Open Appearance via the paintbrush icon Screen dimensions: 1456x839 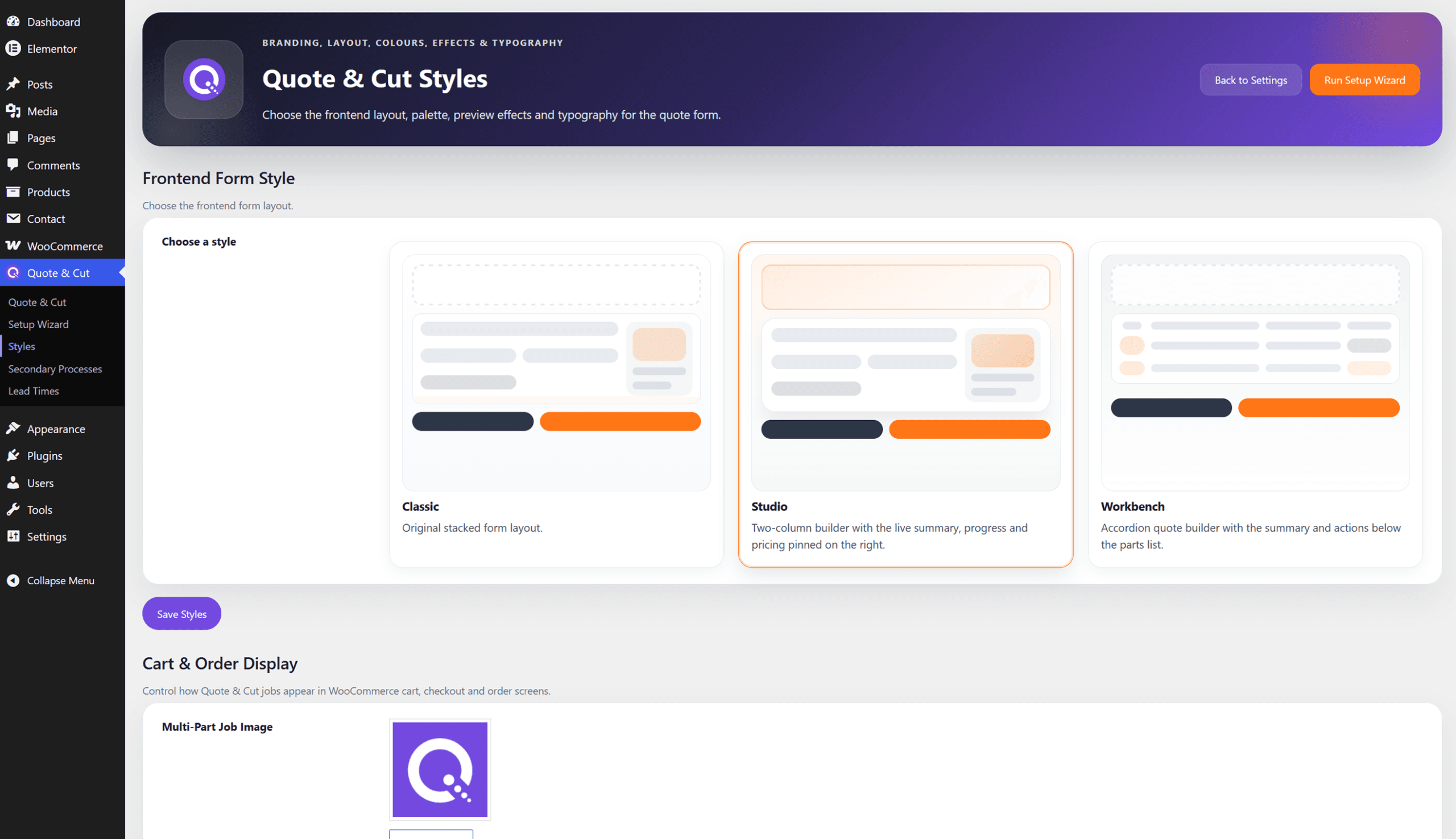(13, 429)
